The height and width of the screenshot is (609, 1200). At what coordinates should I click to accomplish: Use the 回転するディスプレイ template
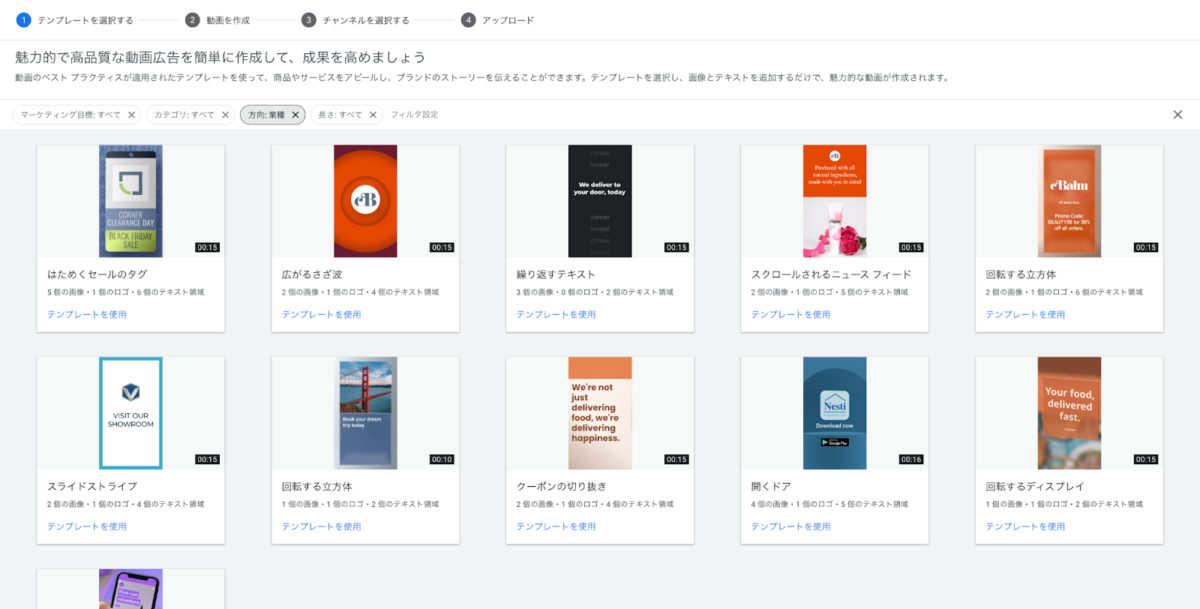point(1026,526)
